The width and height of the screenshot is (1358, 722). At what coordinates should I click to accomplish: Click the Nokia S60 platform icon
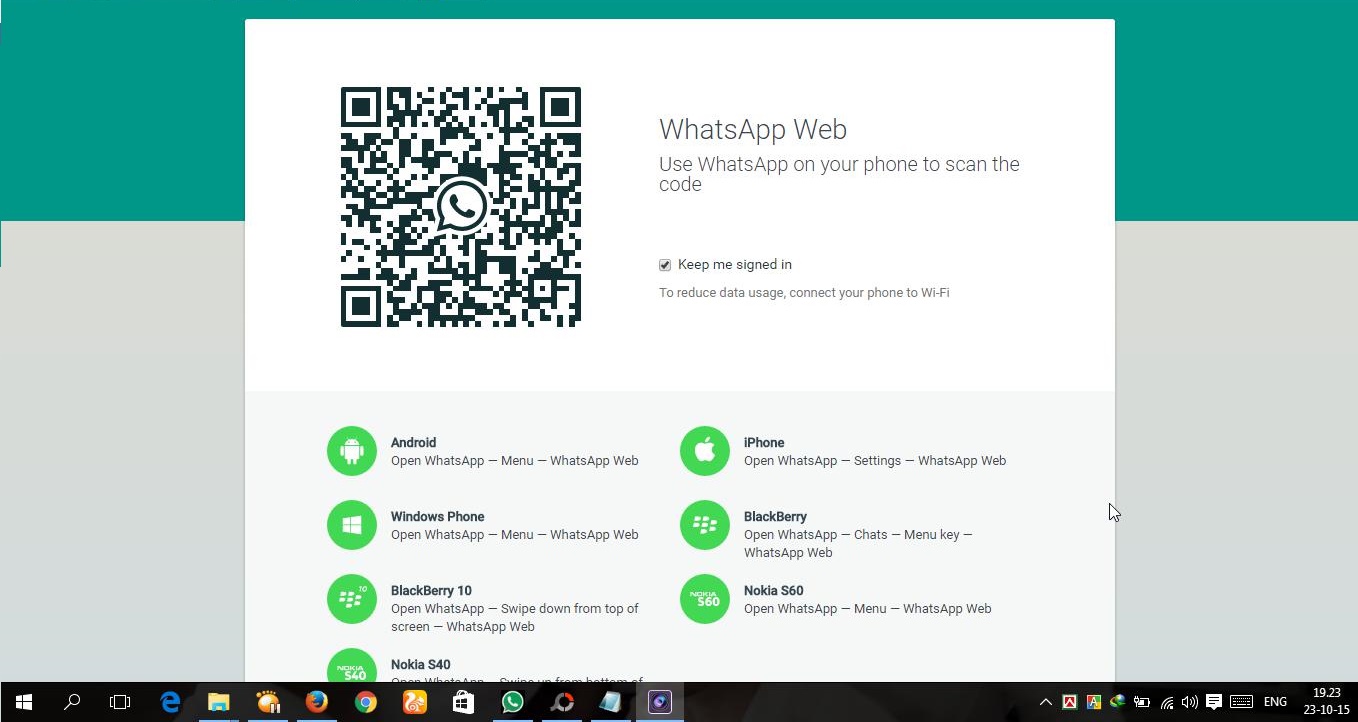(705, 599)
